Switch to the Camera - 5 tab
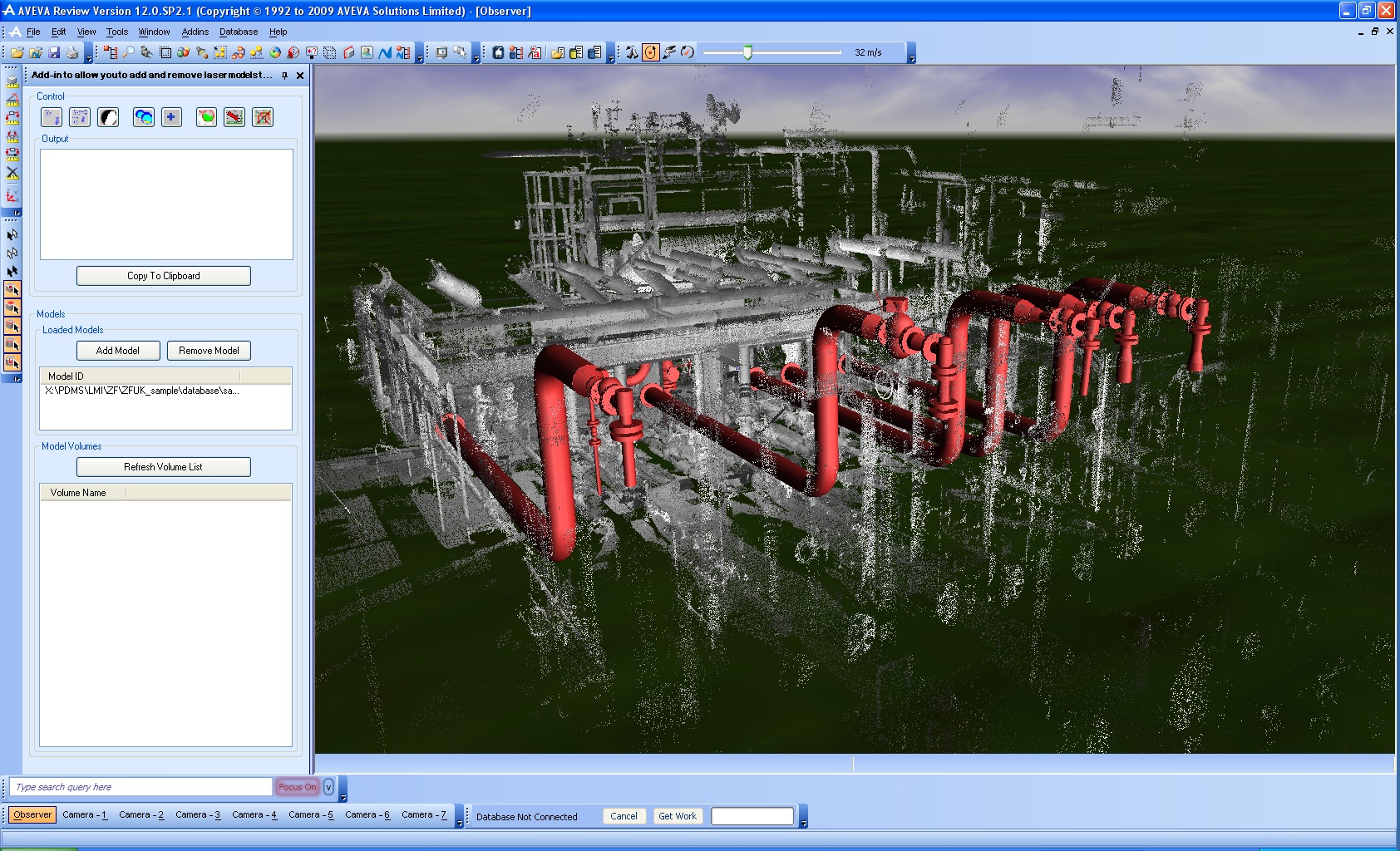Viewport: 1400px width, 851px height. (311, 815)
